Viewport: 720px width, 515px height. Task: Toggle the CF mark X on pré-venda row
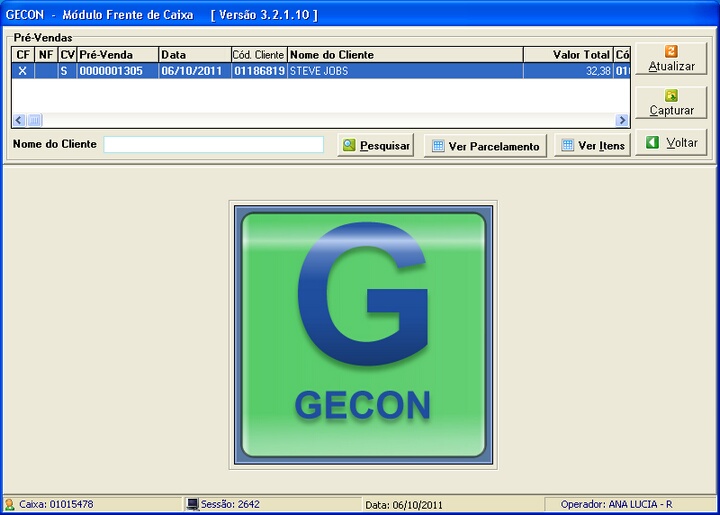point(22,71)
